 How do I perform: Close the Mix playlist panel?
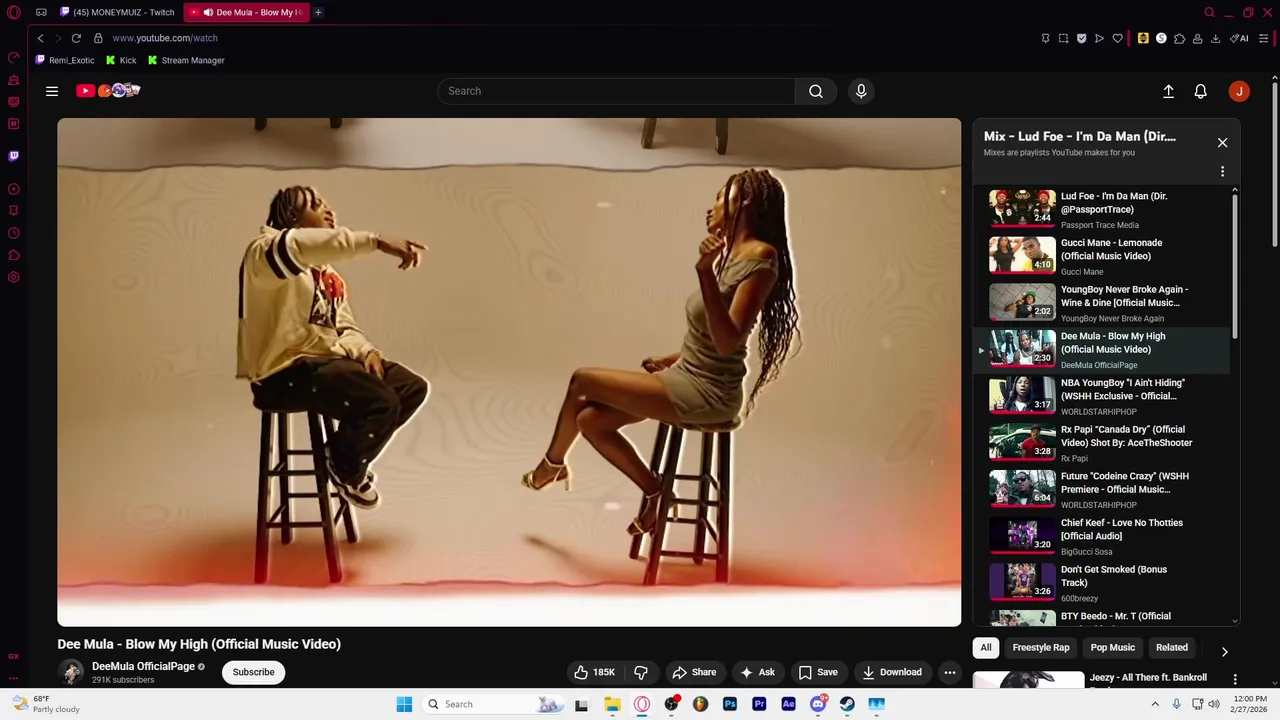pos(1222,142)
